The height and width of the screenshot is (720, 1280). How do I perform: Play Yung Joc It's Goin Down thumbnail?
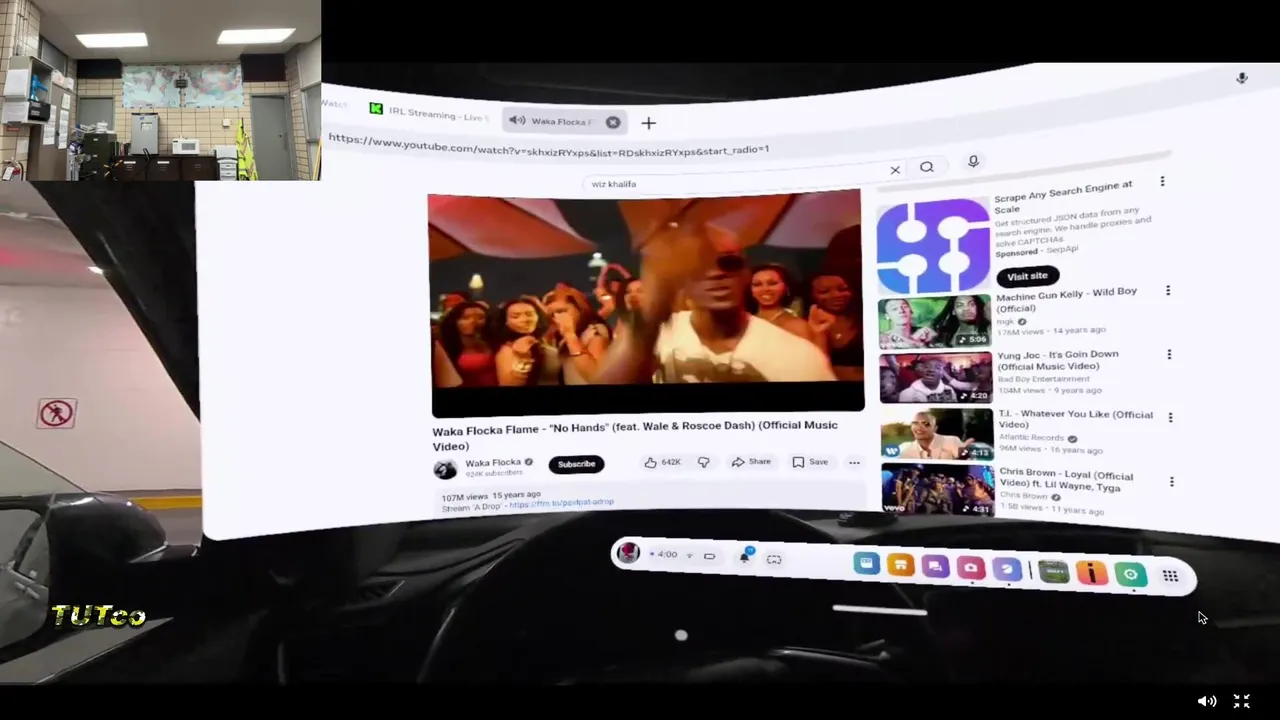(x=936, y=377)
